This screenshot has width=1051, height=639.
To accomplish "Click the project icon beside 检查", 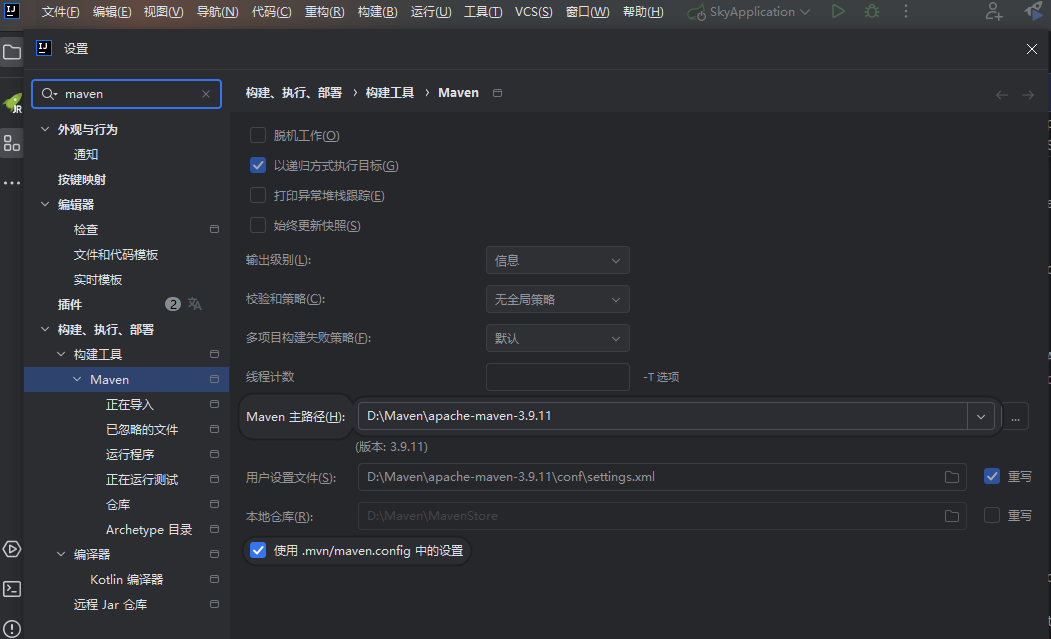I will [214, 229].
